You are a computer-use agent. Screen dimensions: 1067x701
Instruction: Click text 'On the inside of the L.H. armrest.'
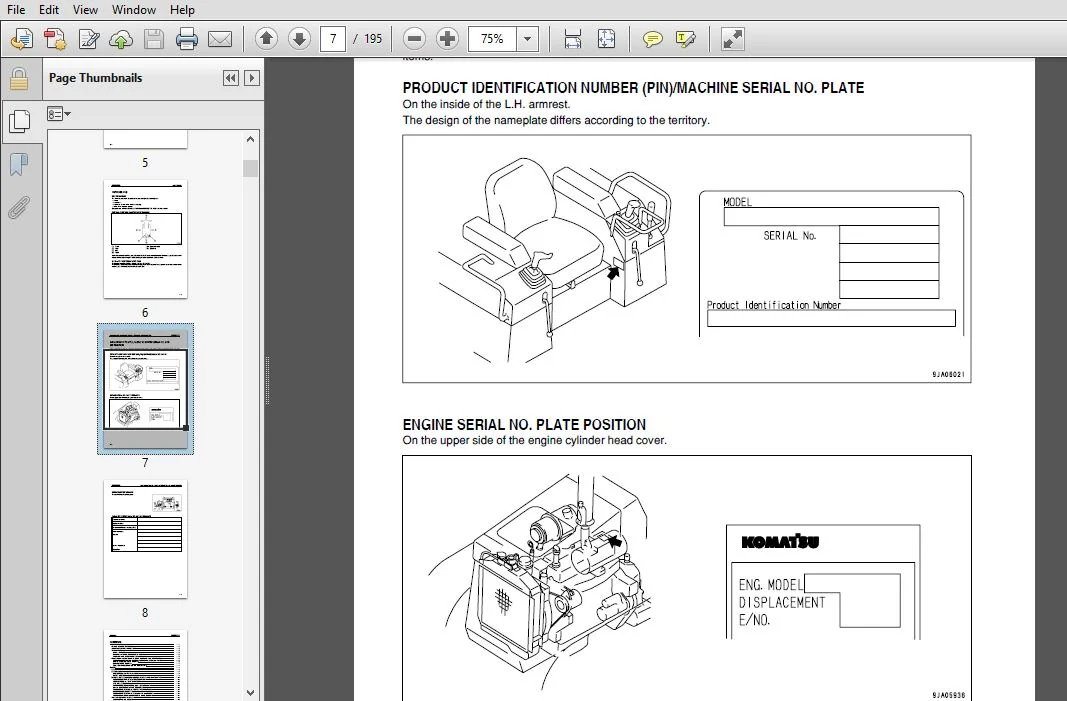click(x=487, y=104)
